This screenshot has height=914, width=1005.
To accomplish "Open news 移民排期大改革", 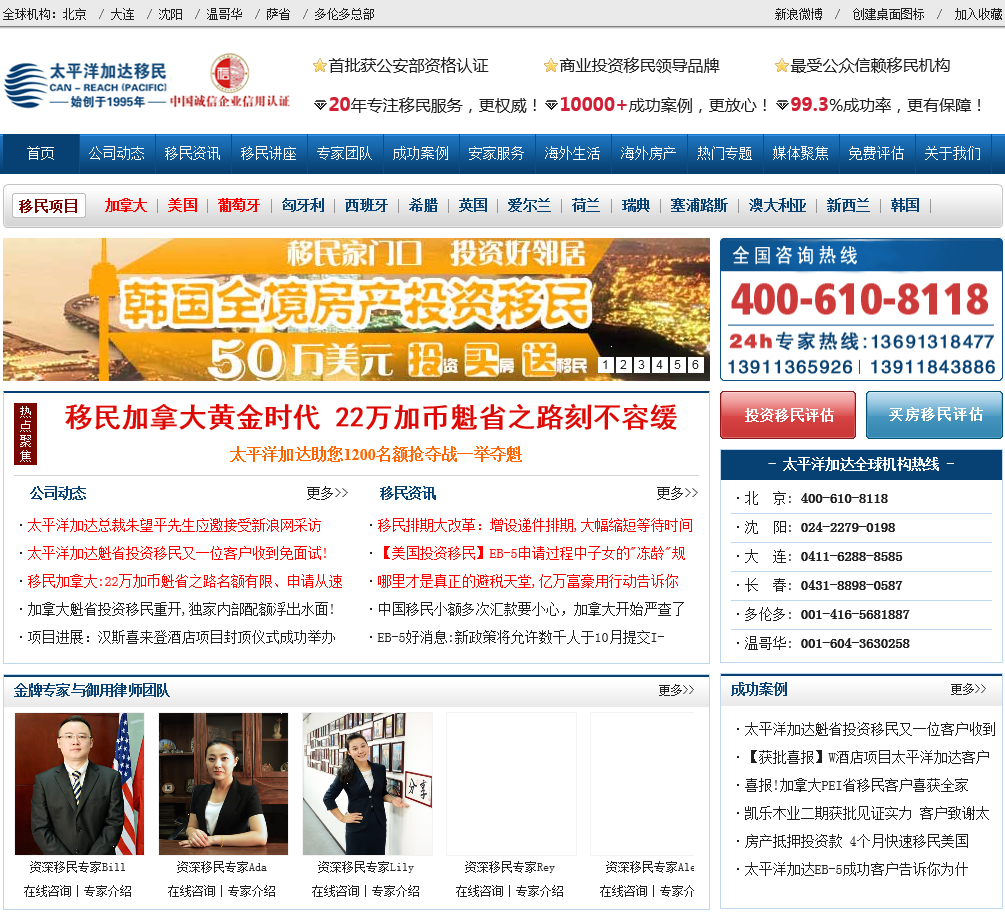I will 535,526.
